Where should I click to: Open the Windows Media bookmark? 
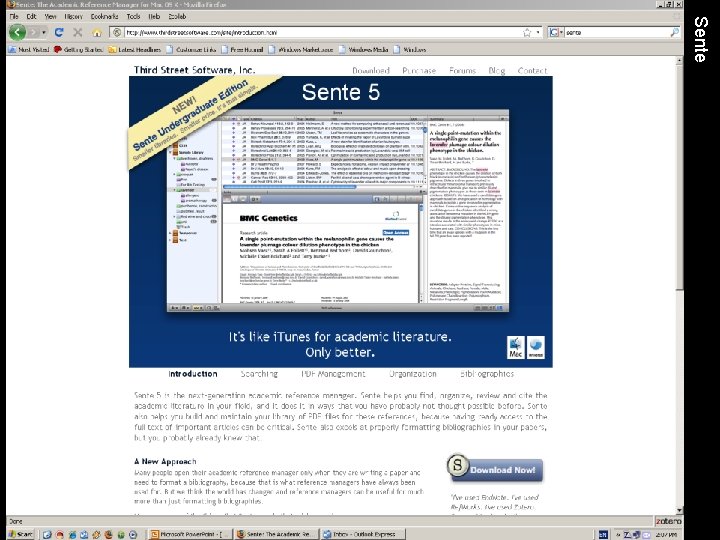click(363, 50)
